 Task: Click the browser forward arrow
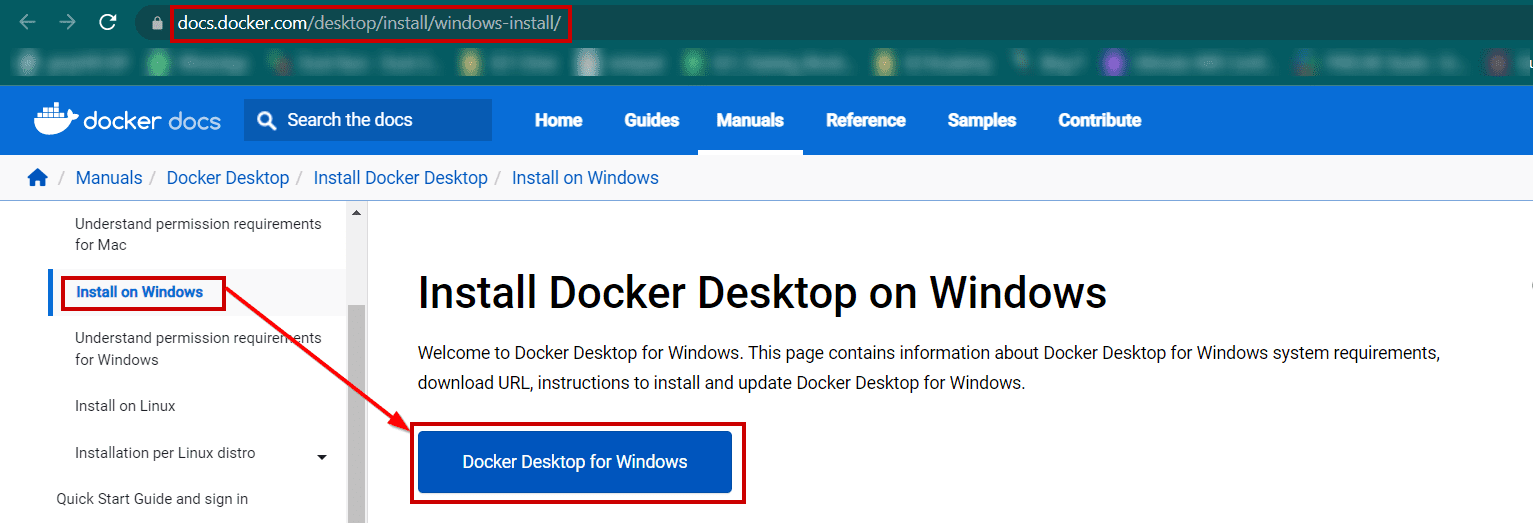coord(67,22)
